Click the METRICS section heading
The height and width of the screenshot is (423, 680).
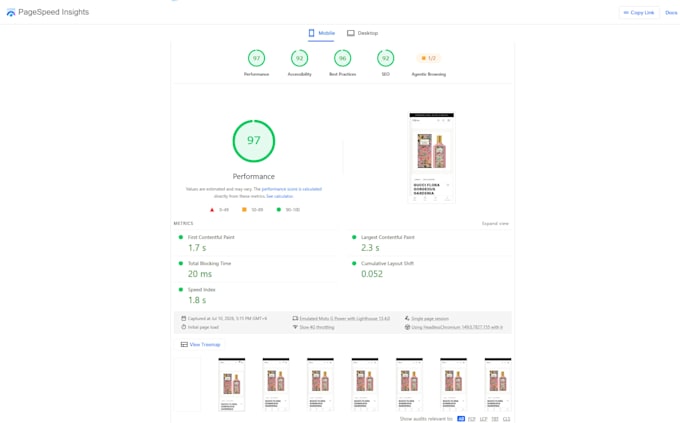tap(183, 223)
